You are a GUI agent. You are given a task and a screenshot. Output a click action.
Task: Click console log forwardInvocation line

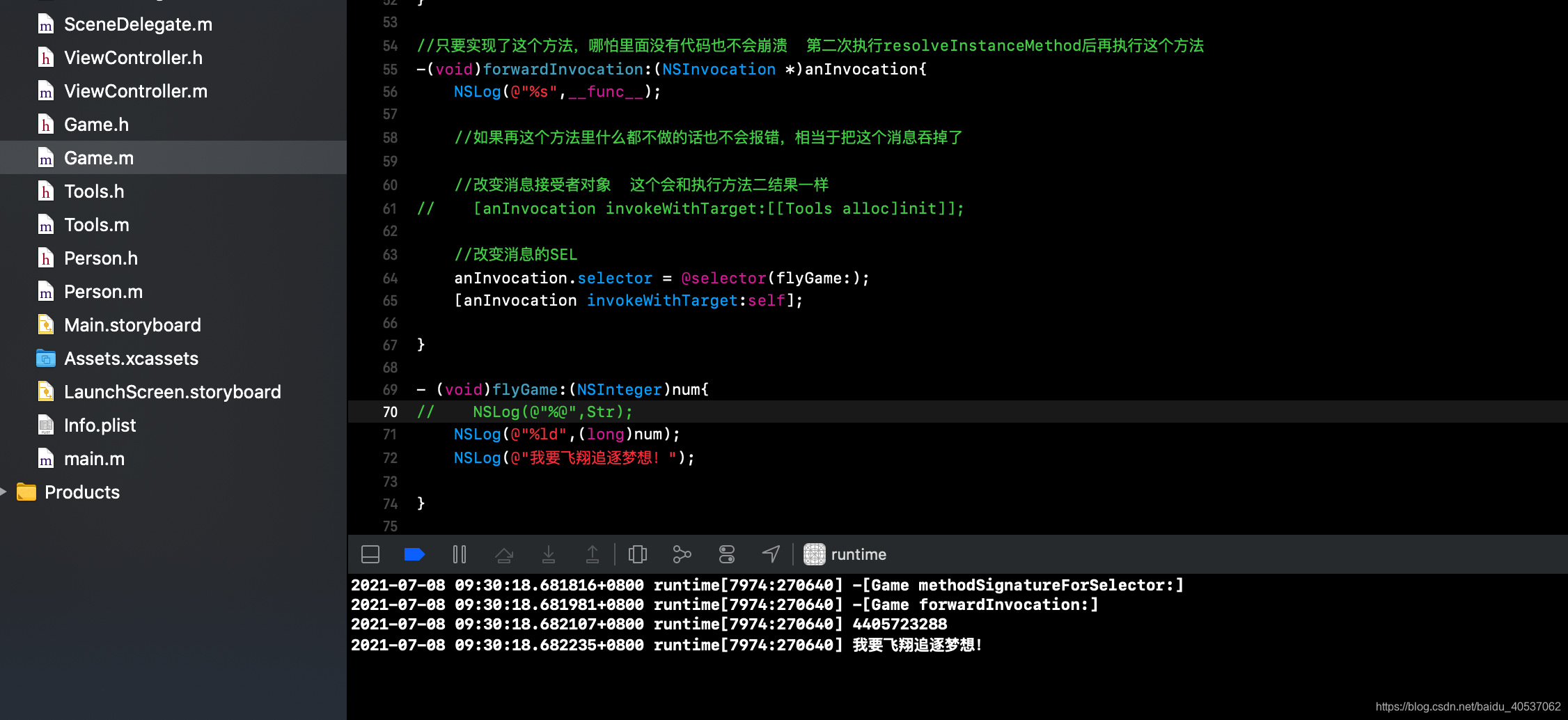(725, 604)
